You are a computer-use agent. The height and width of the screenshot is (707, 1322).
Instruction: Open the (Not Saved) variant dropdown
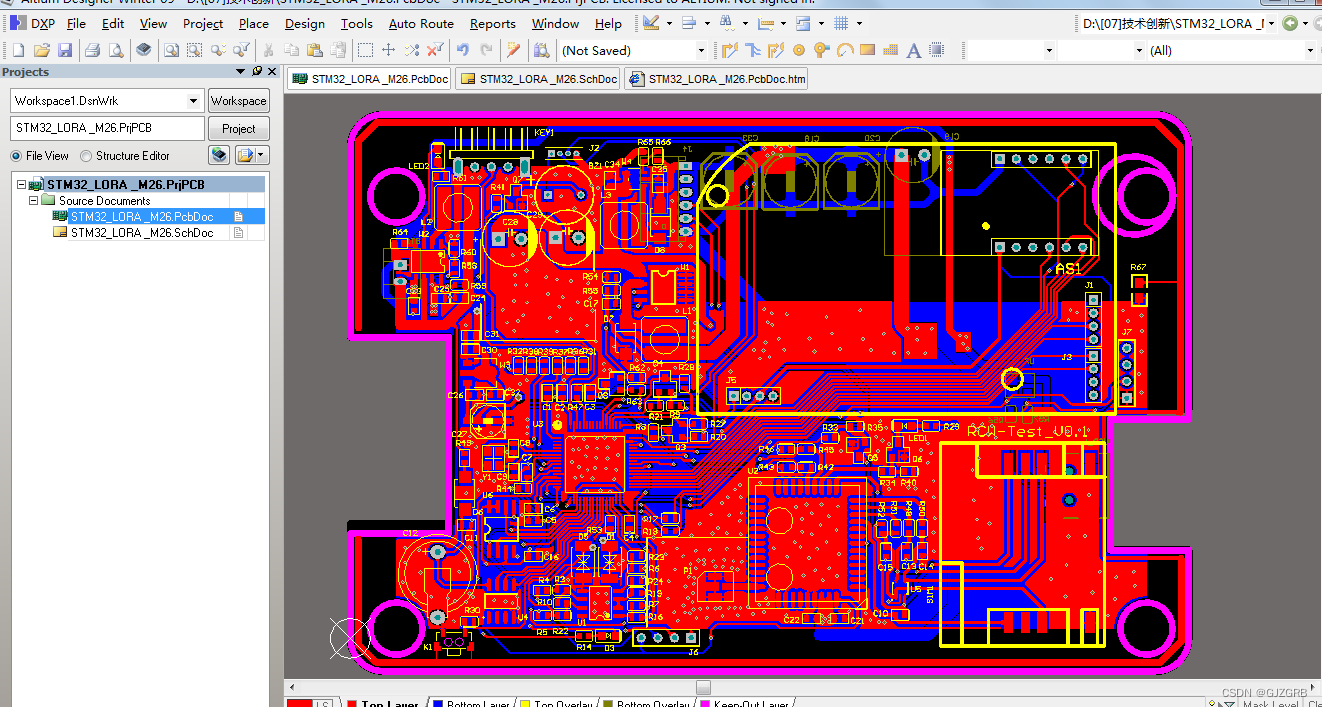click(703, 49)
